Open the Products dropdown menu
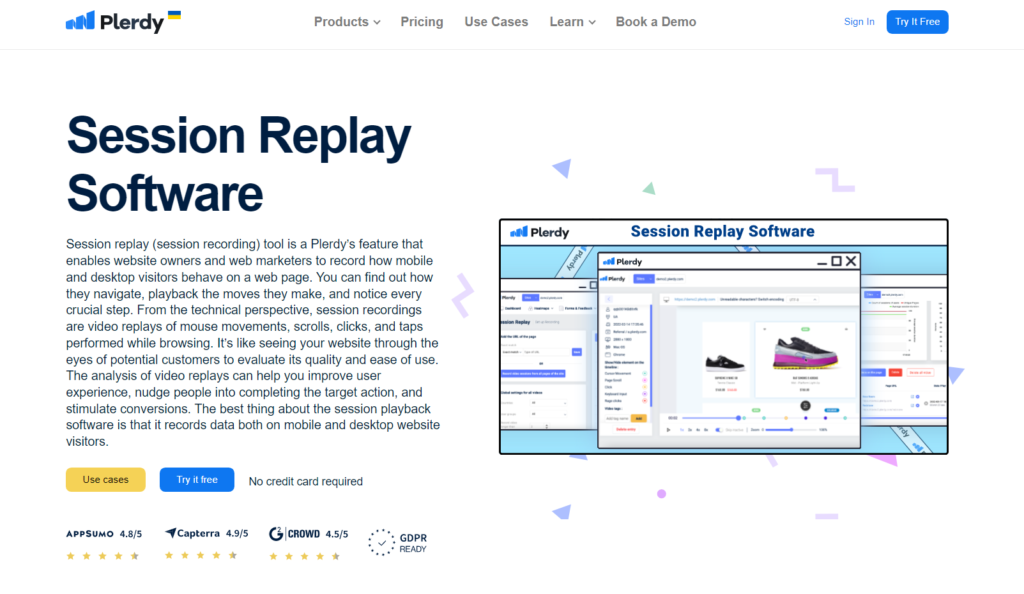 (347, 22)
